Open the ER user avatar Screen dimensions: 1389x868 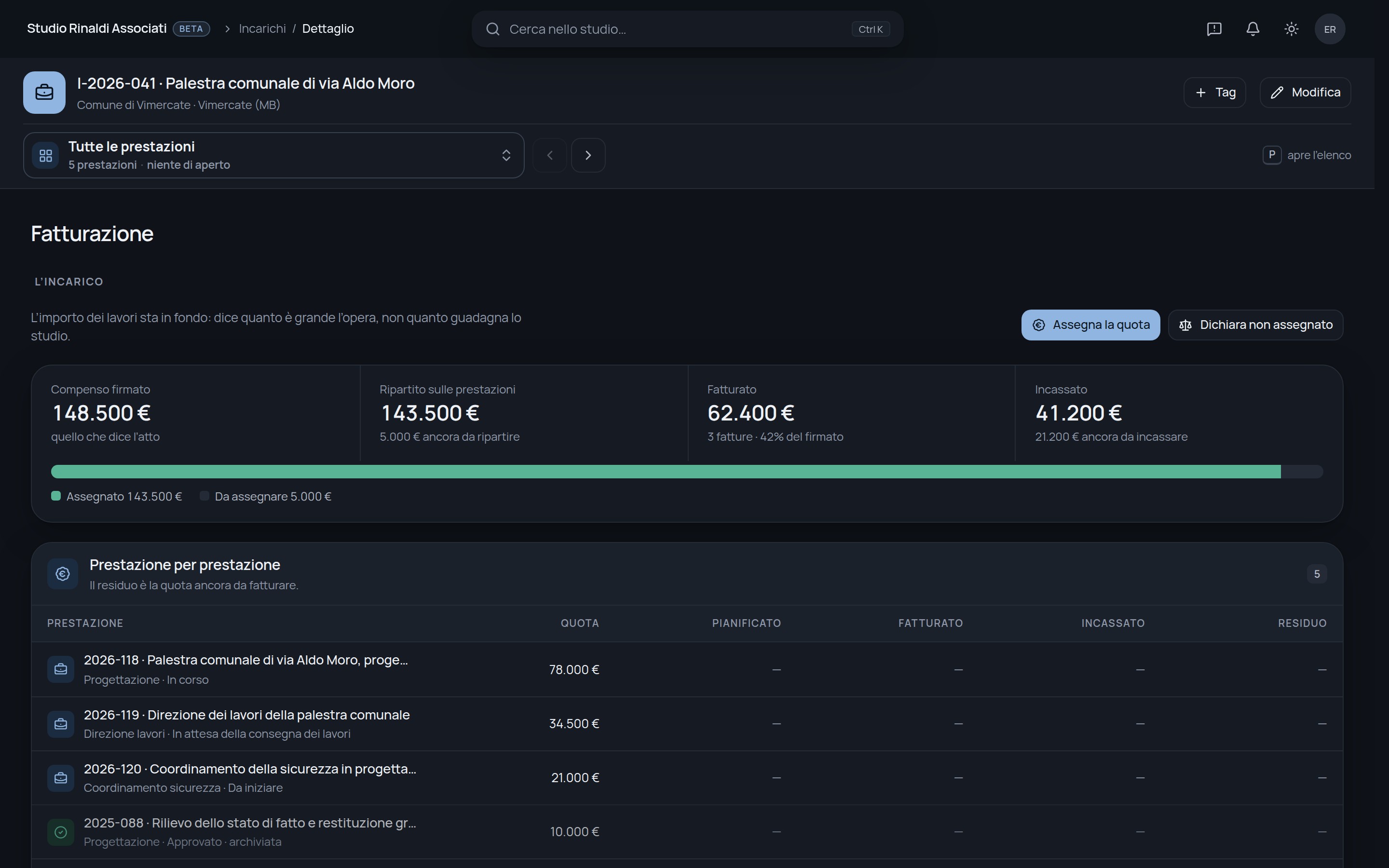(x=1329, y=29)
